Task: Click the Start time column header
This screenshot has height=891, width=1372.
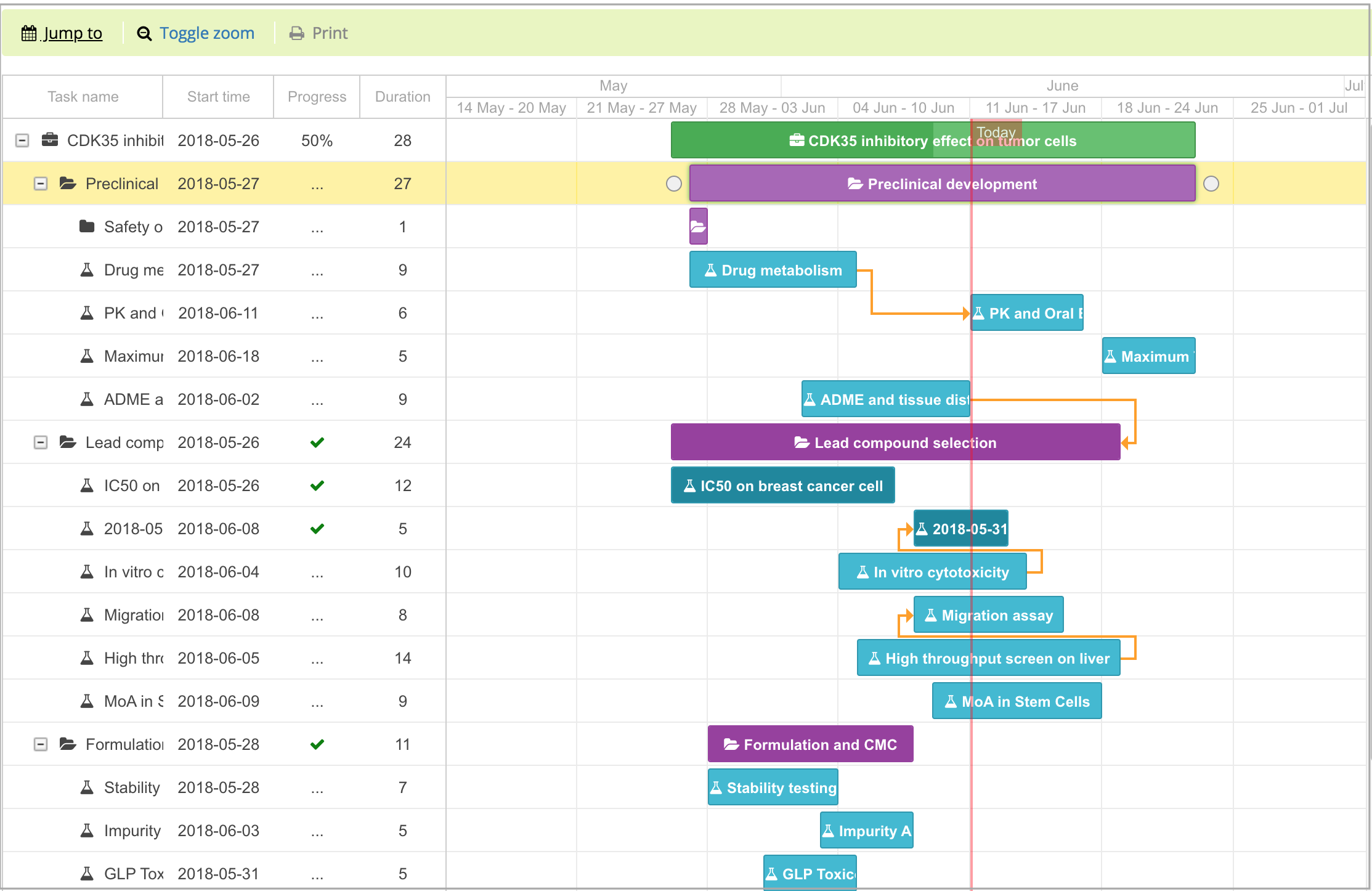Action: point(218,97)
